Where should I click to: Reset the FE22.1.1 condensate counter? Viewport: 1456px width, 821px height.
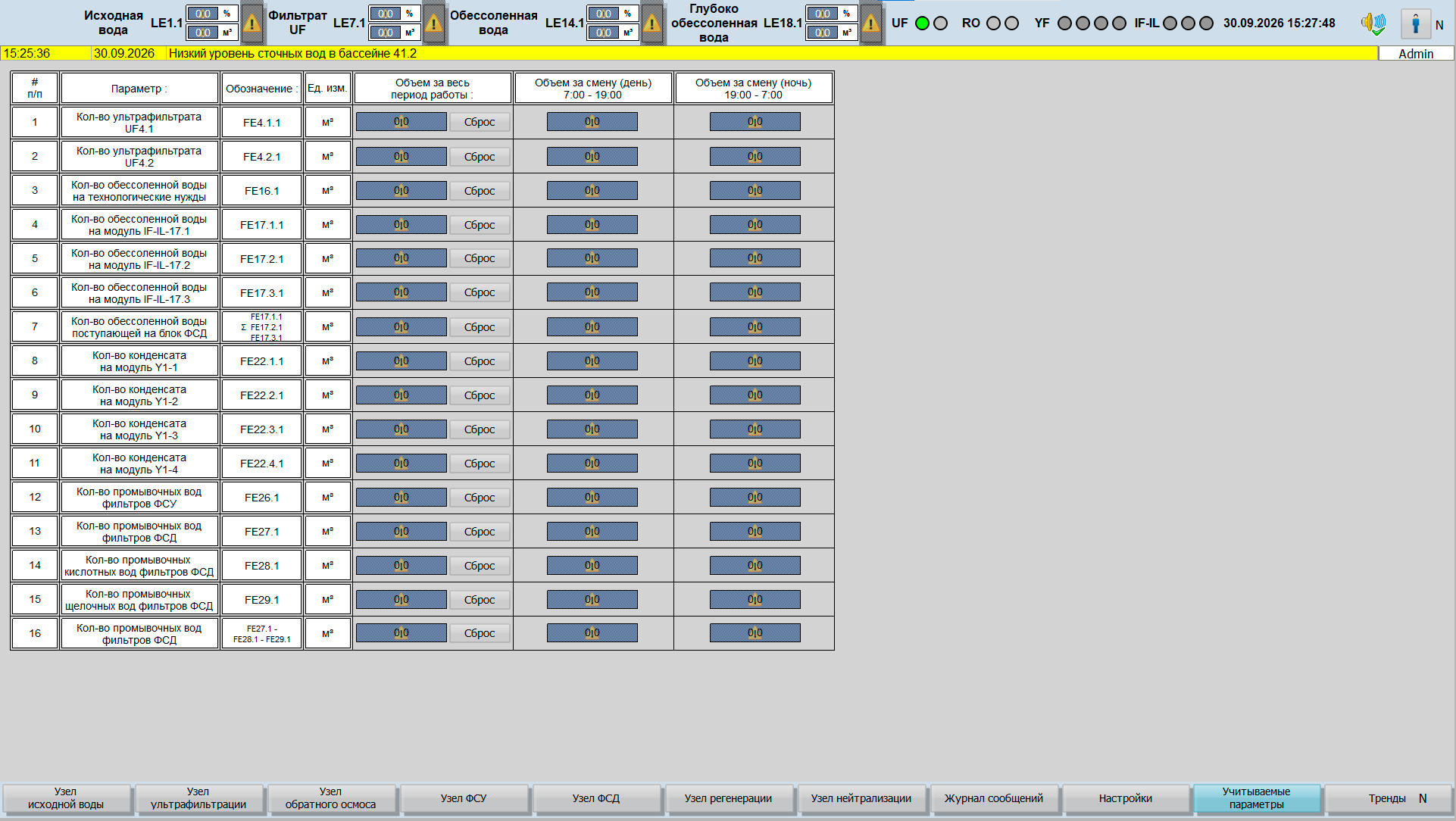pyautogui.click(x=480, y=361)
